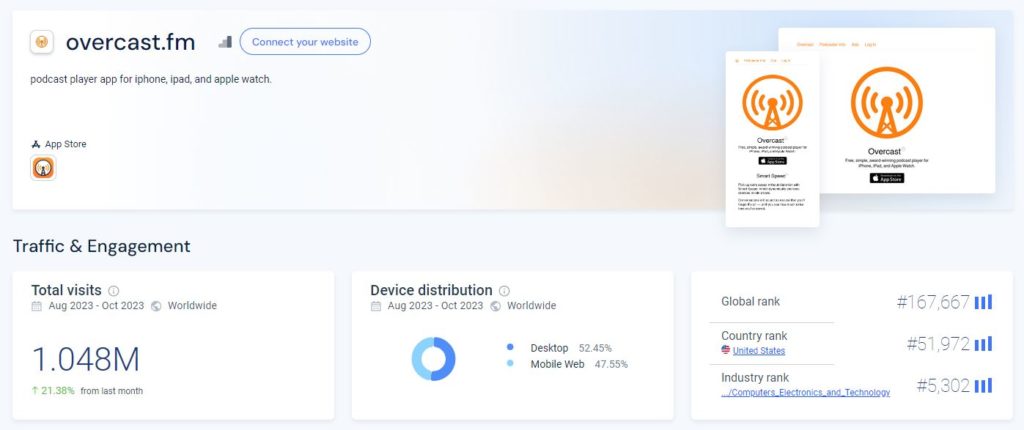
Task: Click the bars icon beside Country rank #51,972
Action: click(x=983, y=344)
